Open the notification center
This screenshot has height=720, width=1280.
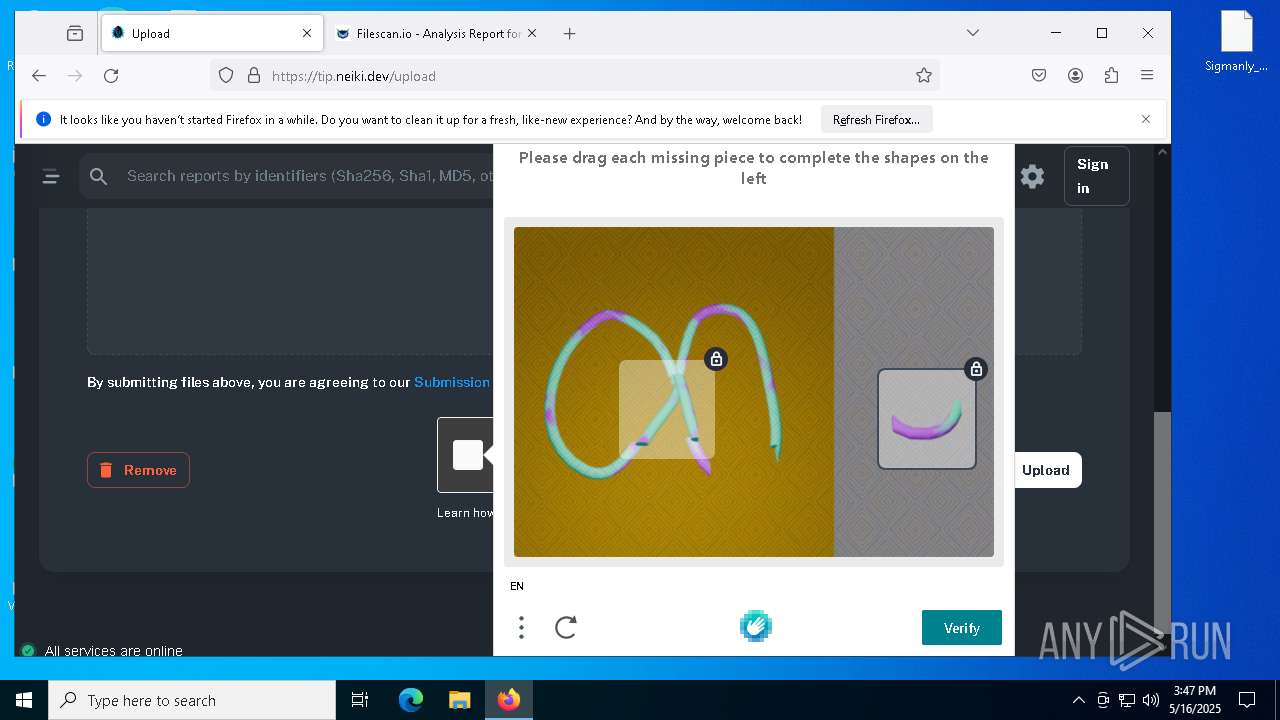point(1247,700)
